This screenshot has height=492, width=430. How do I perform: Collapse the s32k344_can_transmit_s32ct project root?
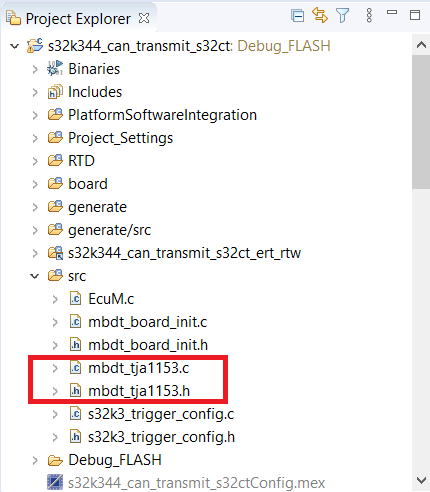coord(15,46)
